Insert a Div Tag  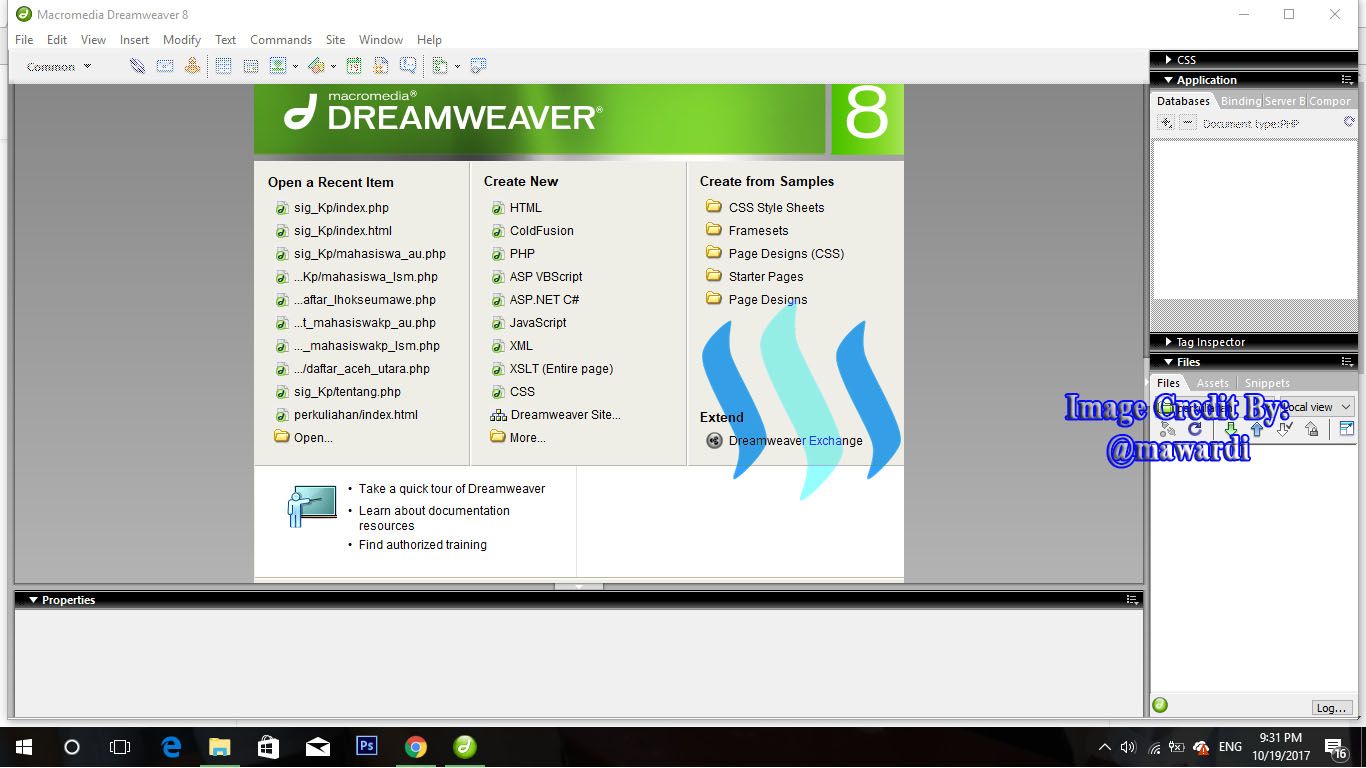tap(251, 66)
